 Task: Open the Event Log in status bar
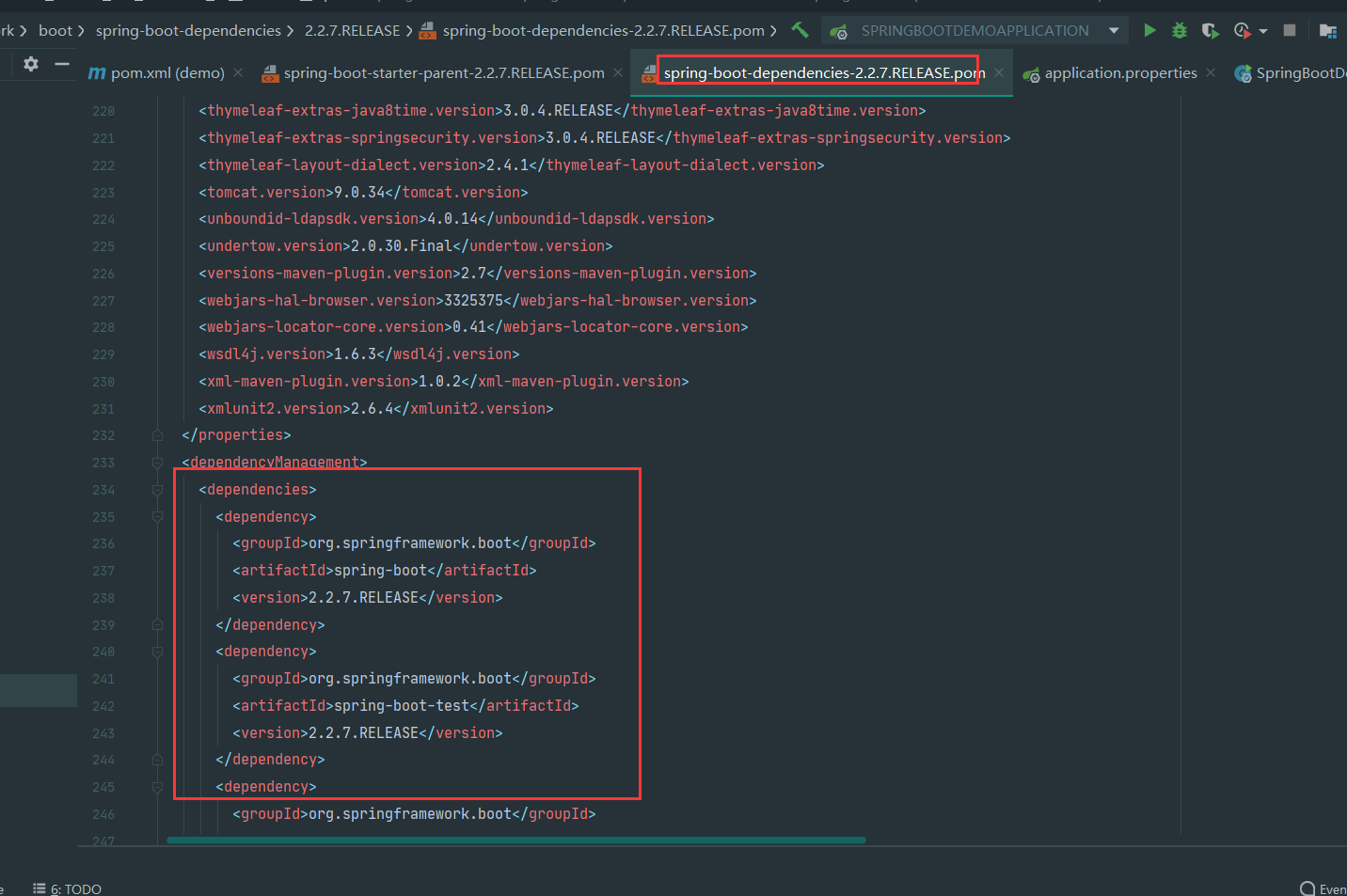[x=1323, y=888]
